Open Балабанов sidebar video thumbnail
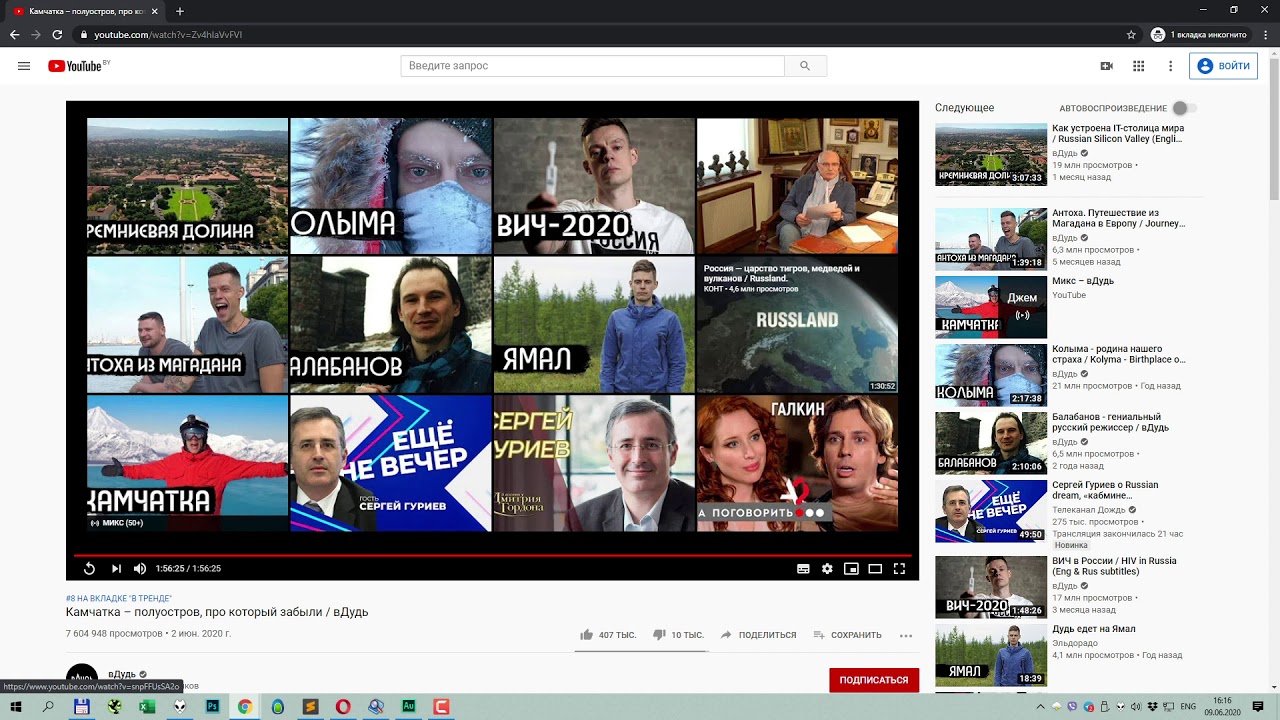Viewport: 1280px width, 720px height. 991,443
